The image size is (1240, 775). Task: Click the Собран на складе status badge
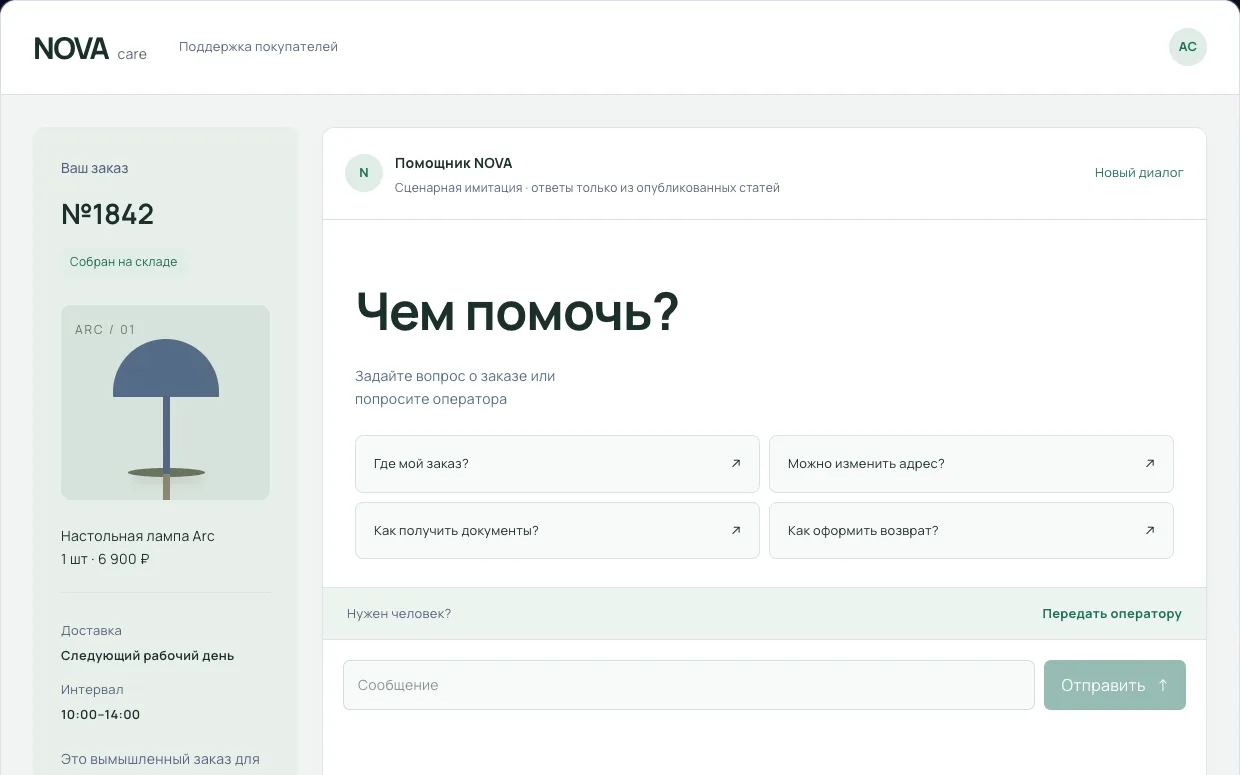tap(123, 262)
